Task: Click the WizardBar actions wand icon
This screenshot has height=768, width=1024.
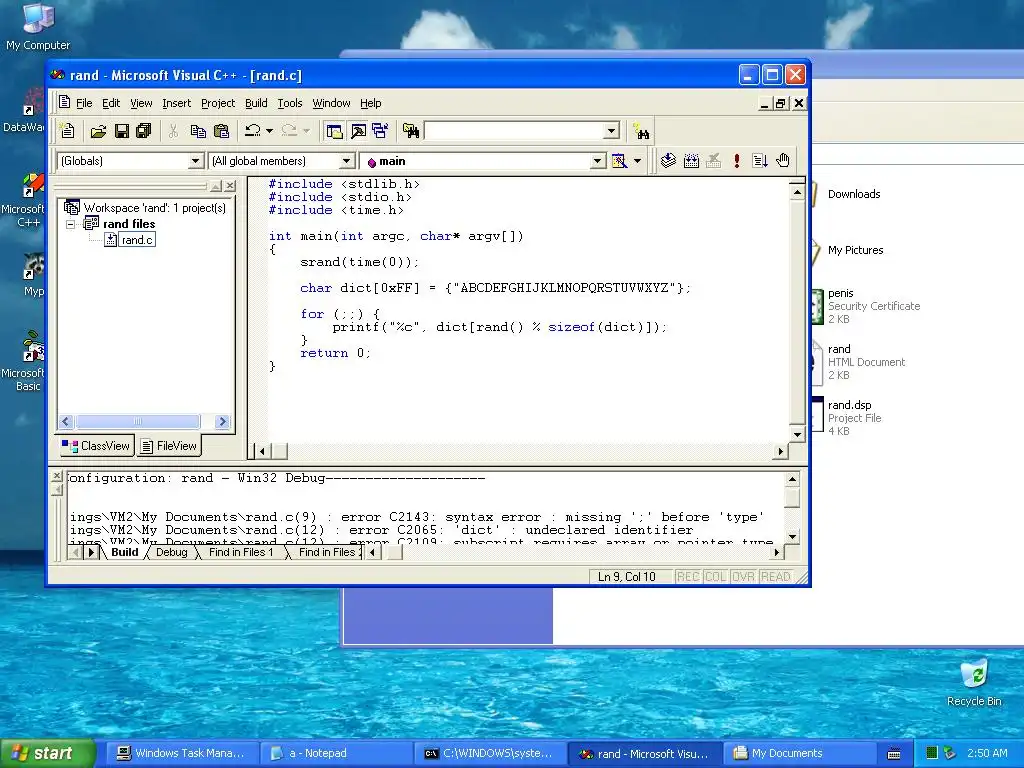Action: [x=619, y=161]
